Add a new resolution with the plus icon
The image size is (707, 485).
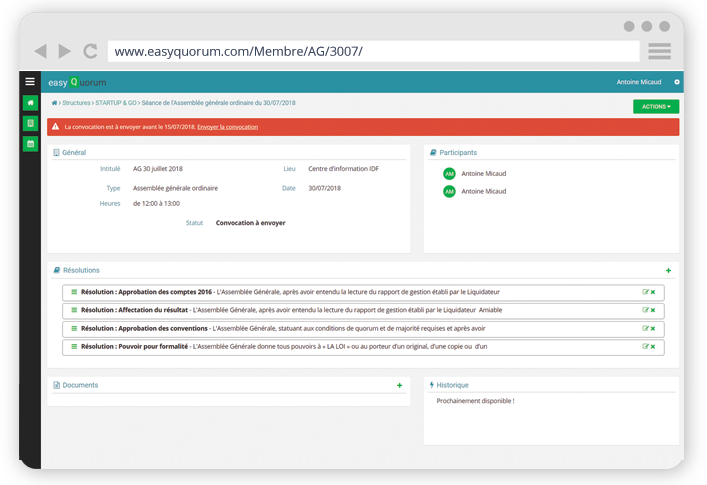668,270
